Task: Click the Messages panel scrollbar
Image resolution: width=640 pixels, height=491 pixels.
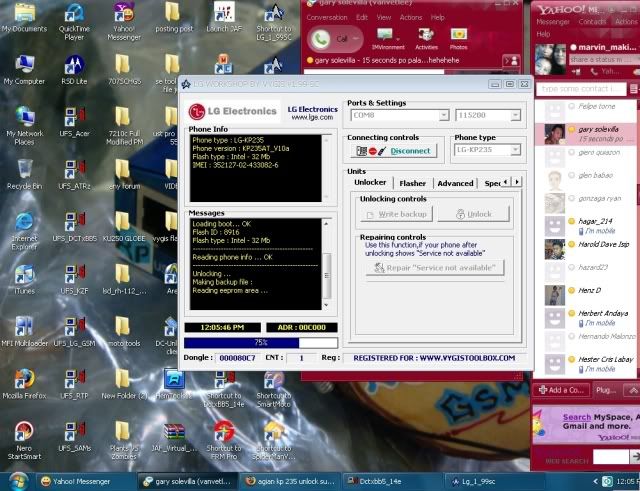Action: click(326, 264)
